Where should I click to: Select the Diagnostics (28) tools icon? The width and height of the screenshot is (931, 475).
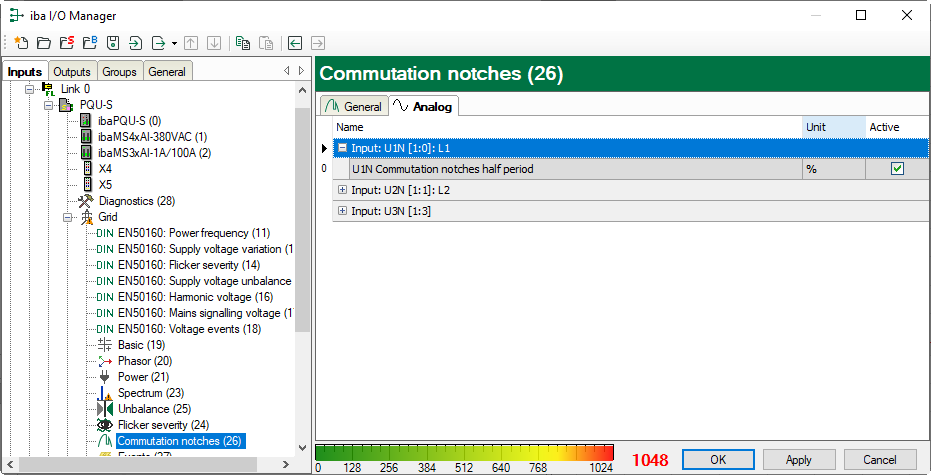coord(86,201)
